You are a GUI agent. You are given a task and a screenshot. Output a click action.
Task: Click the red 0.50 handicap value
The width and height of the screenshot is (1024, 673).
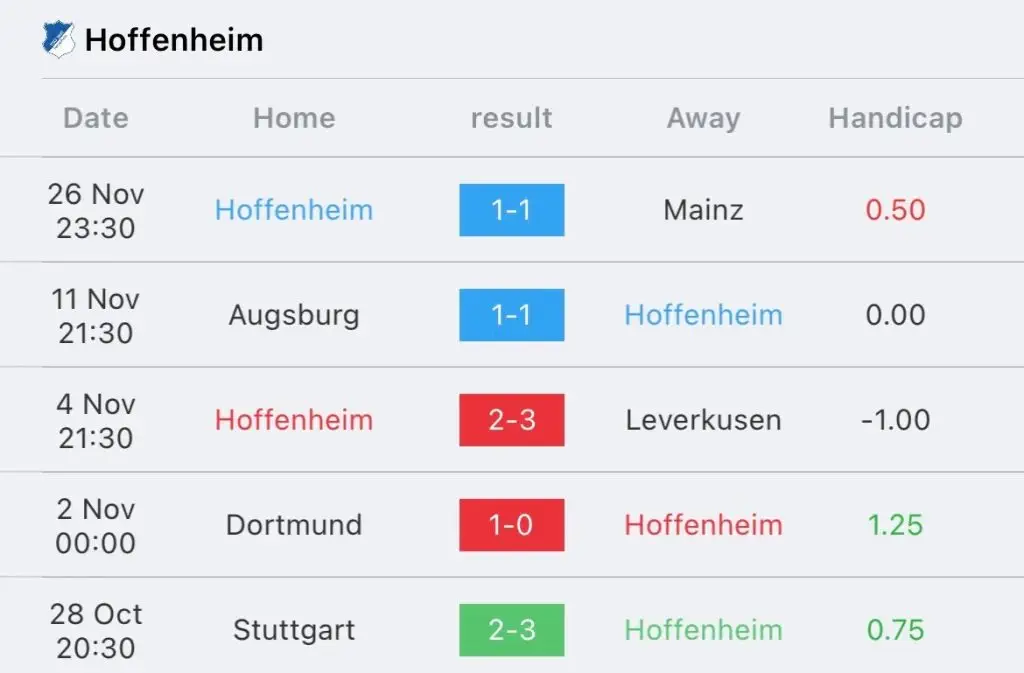click(x=895, y=210)
